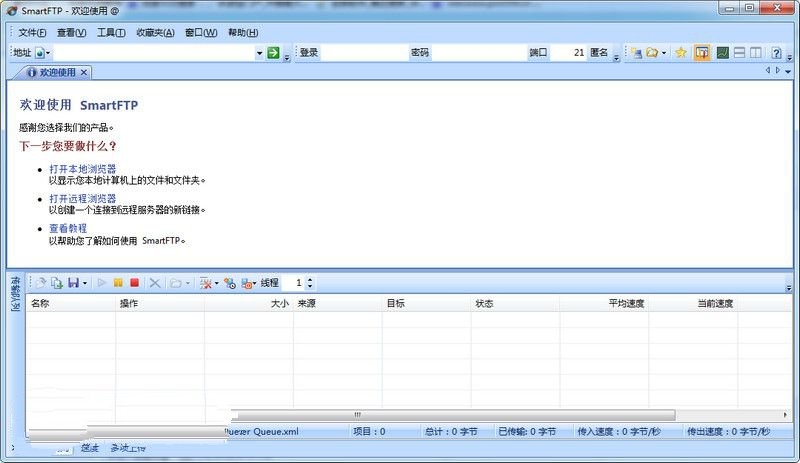The height and width of the screenshot is (463, 800).
Task: Click the delete X icon in queue toolbar
Action: click(x=155, y=282)
